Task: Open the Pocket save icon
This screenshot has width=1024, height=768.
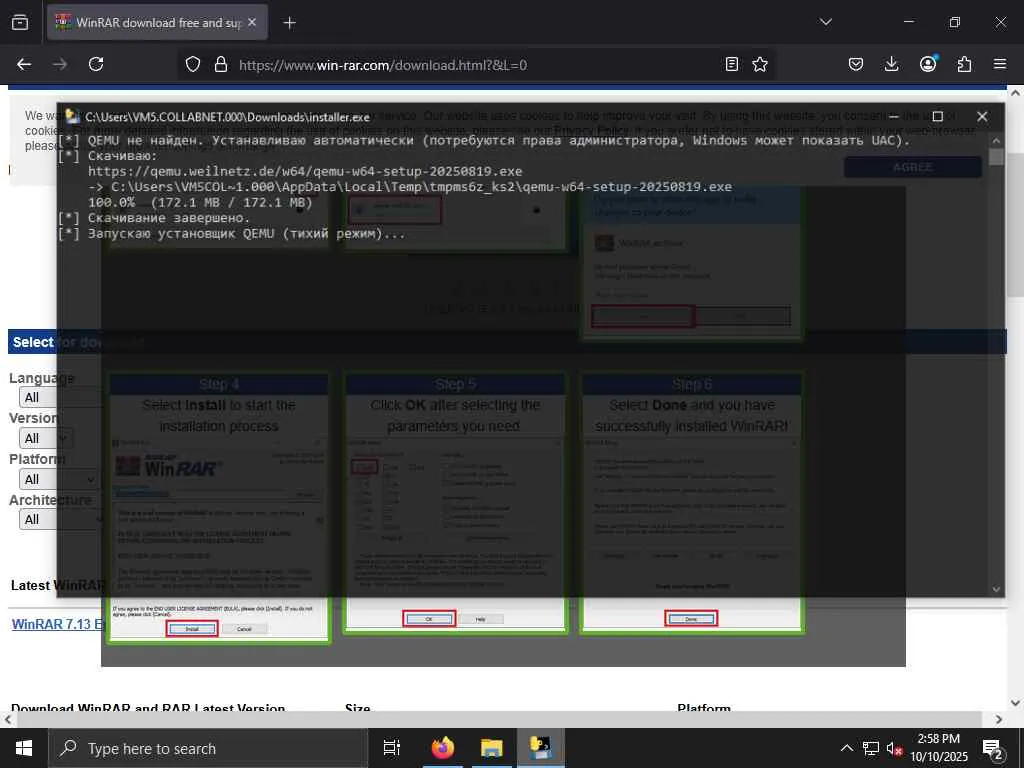Action: click(856, 64)
